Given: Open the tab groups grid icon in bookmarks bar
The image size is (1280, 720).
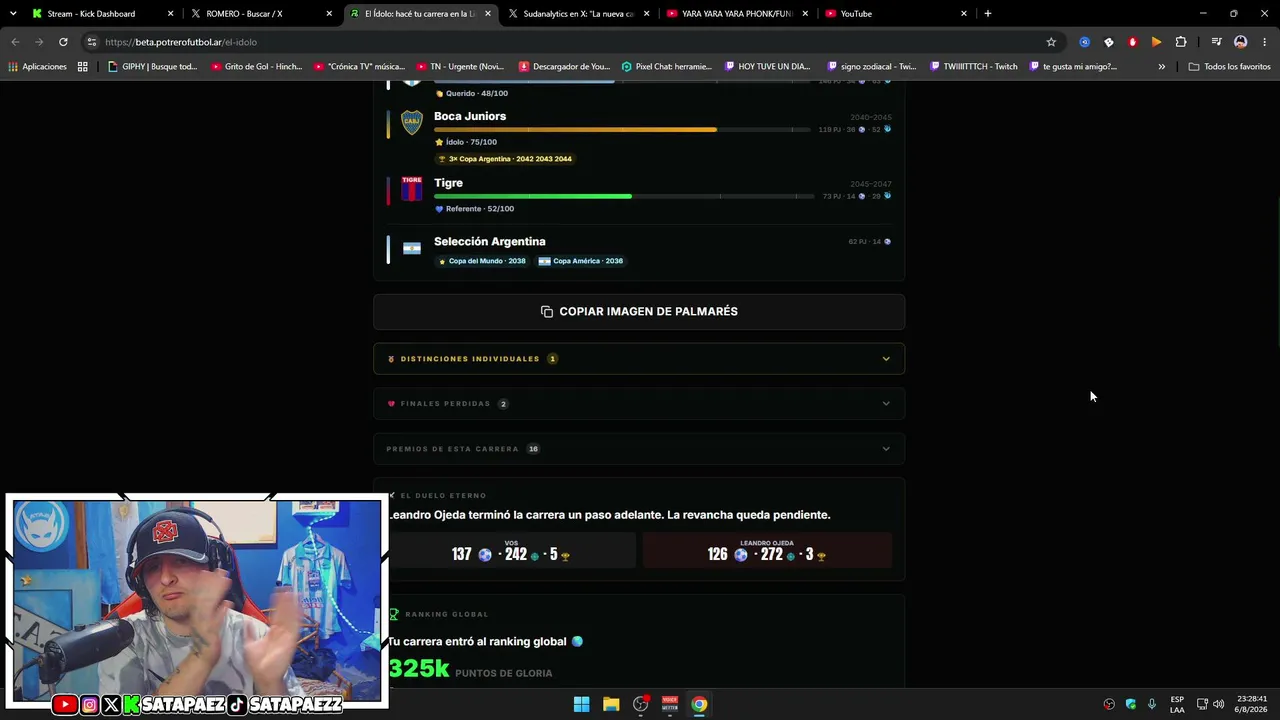Looking at the screenshot, I should click(x=83, y=67).
